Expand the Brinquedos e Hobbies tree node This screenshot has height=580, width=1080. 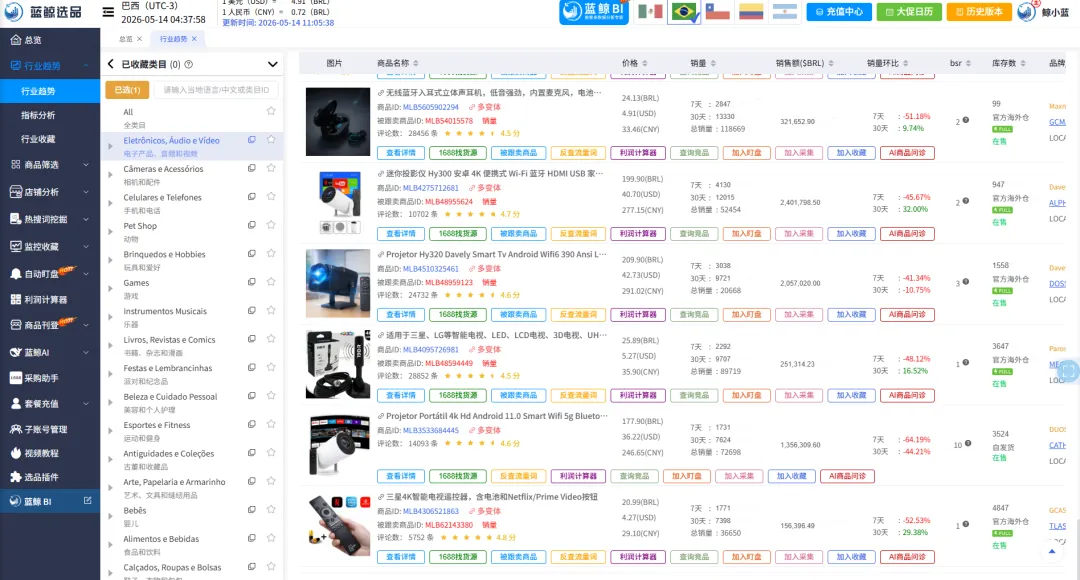coord(110,260)
